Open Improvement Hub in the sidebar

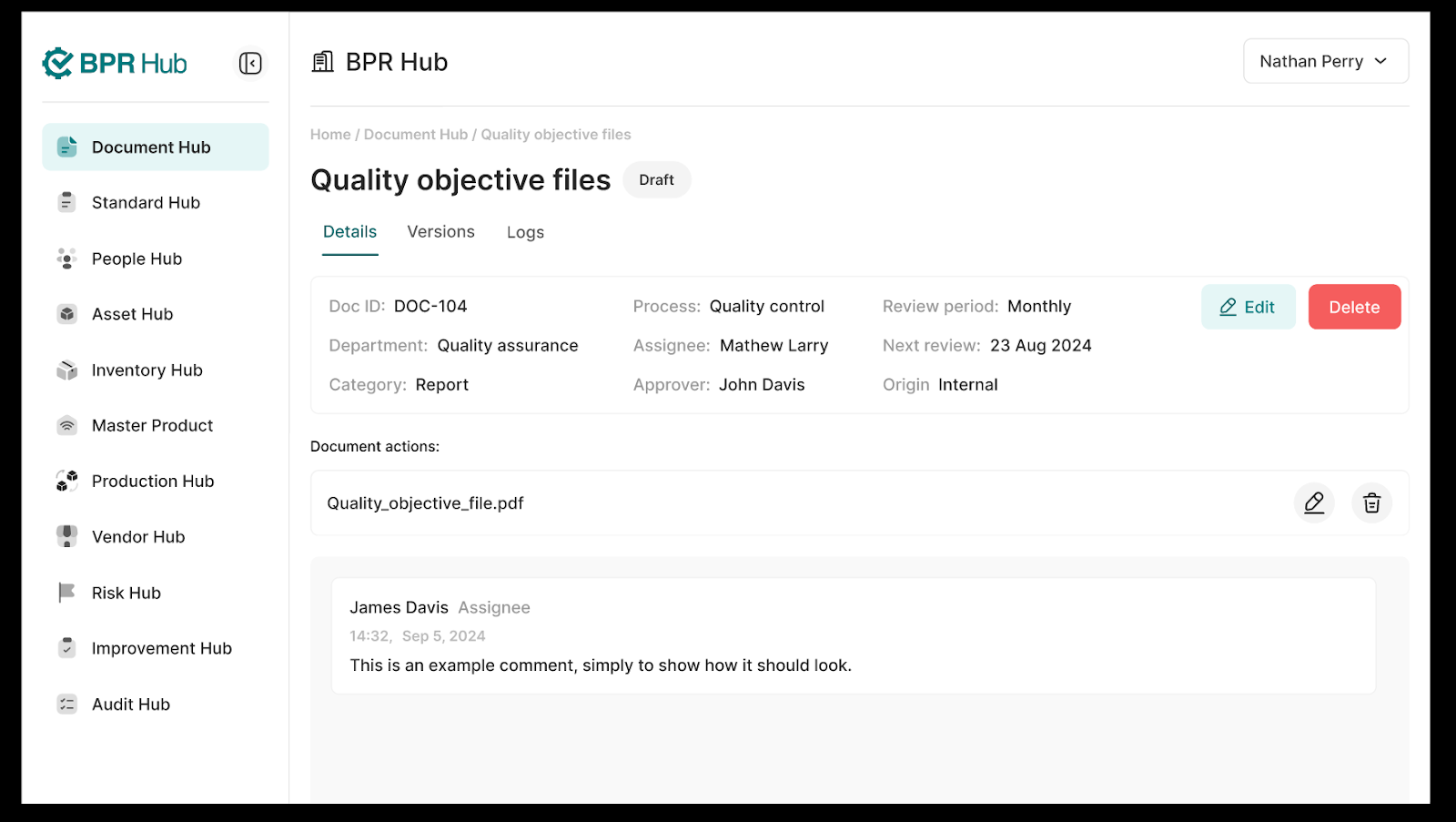click(156, 648)
